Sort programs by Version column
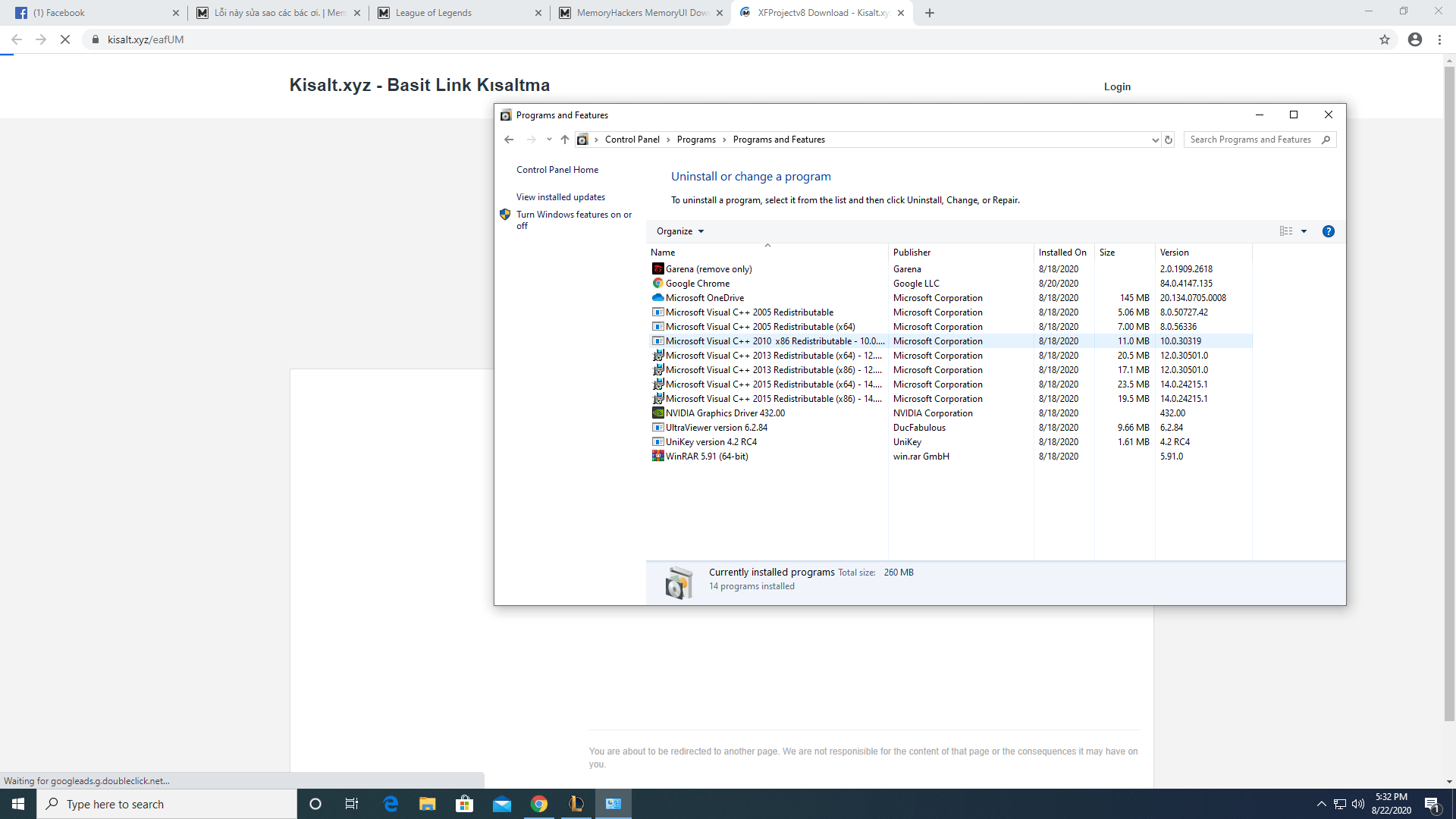 click(x=1203, y=253)
